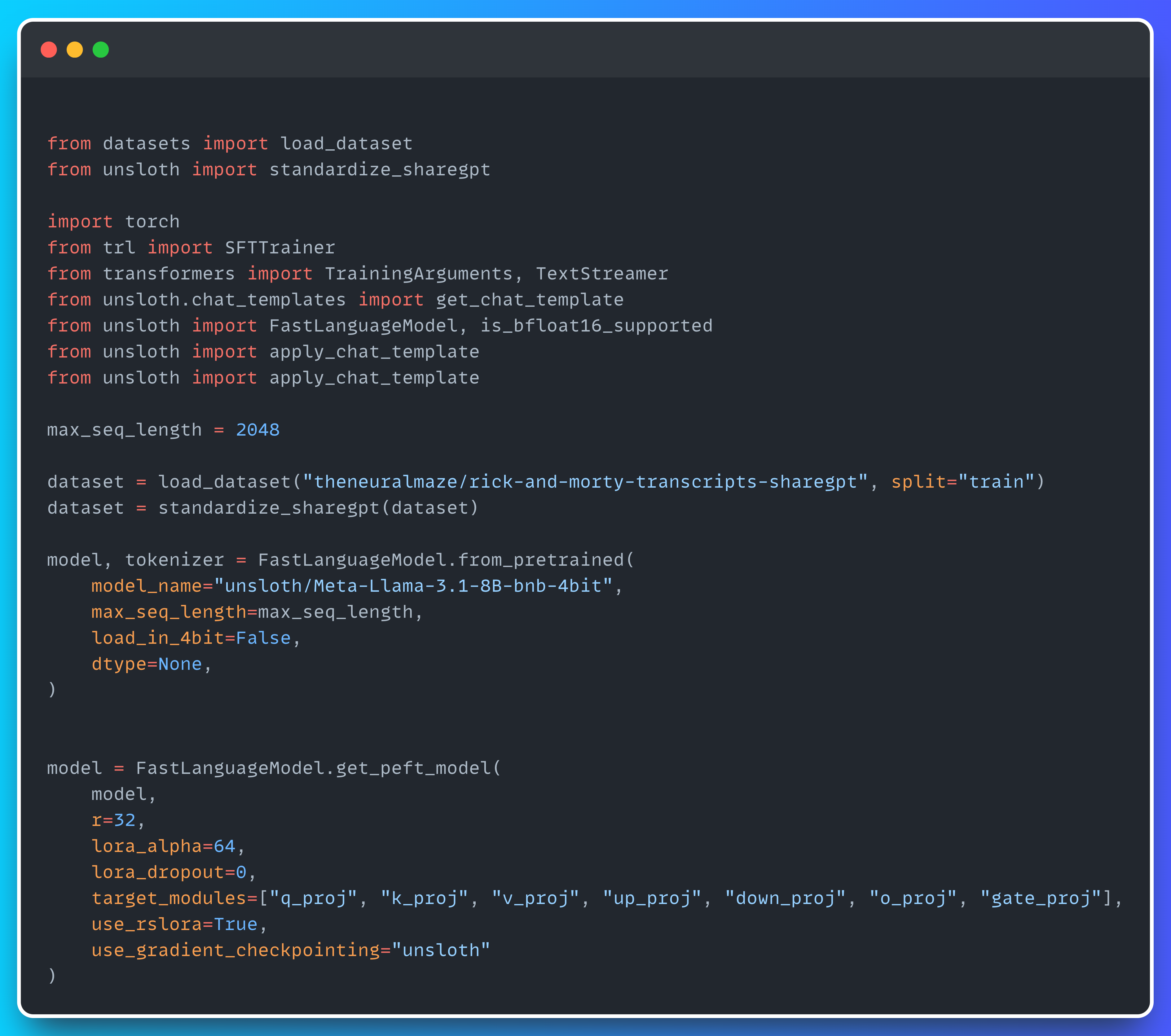Click "FastLanguageModel" in the unsloth import line
This screenshot has width=1171, height=1036.
click(x=363, y=326)
